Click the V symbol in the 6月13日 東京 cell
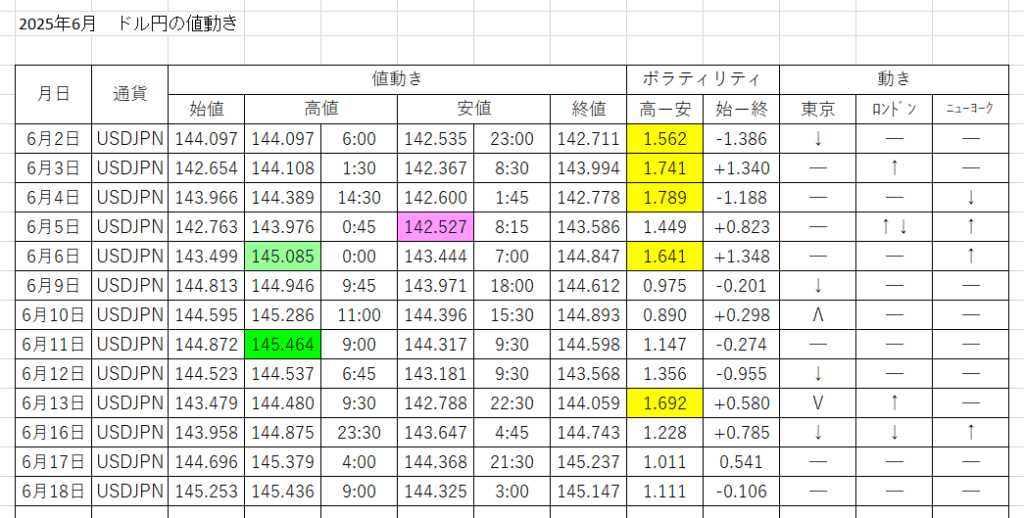 pos(818,404)
